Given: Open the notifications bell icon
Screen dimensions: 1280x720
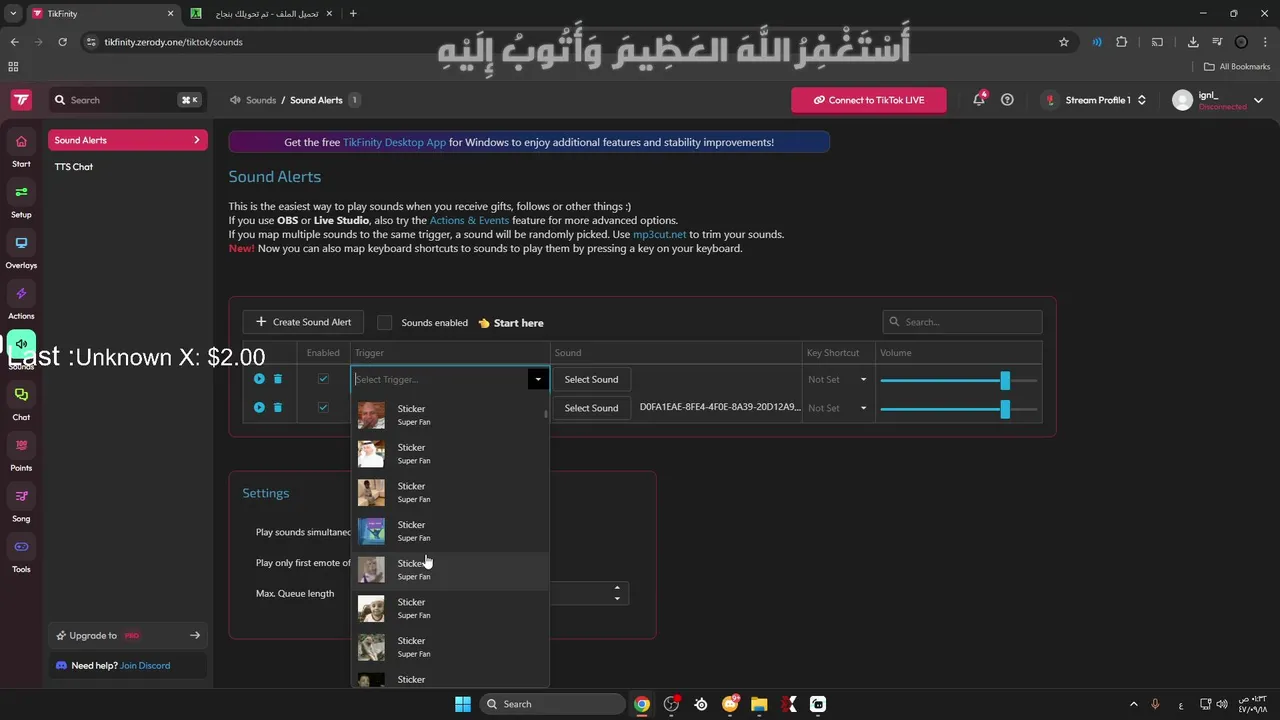Looking at the screenshot, I should coord(979,100).
